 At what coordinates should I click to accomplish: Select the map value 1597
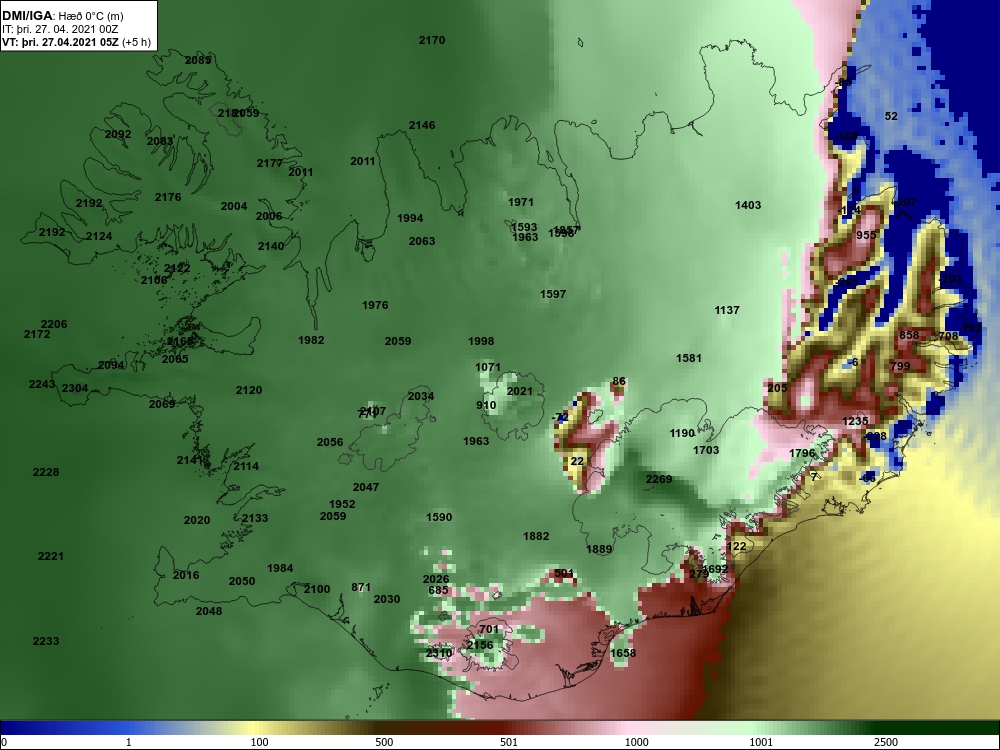pyautogui.click(x=553, y=295)
